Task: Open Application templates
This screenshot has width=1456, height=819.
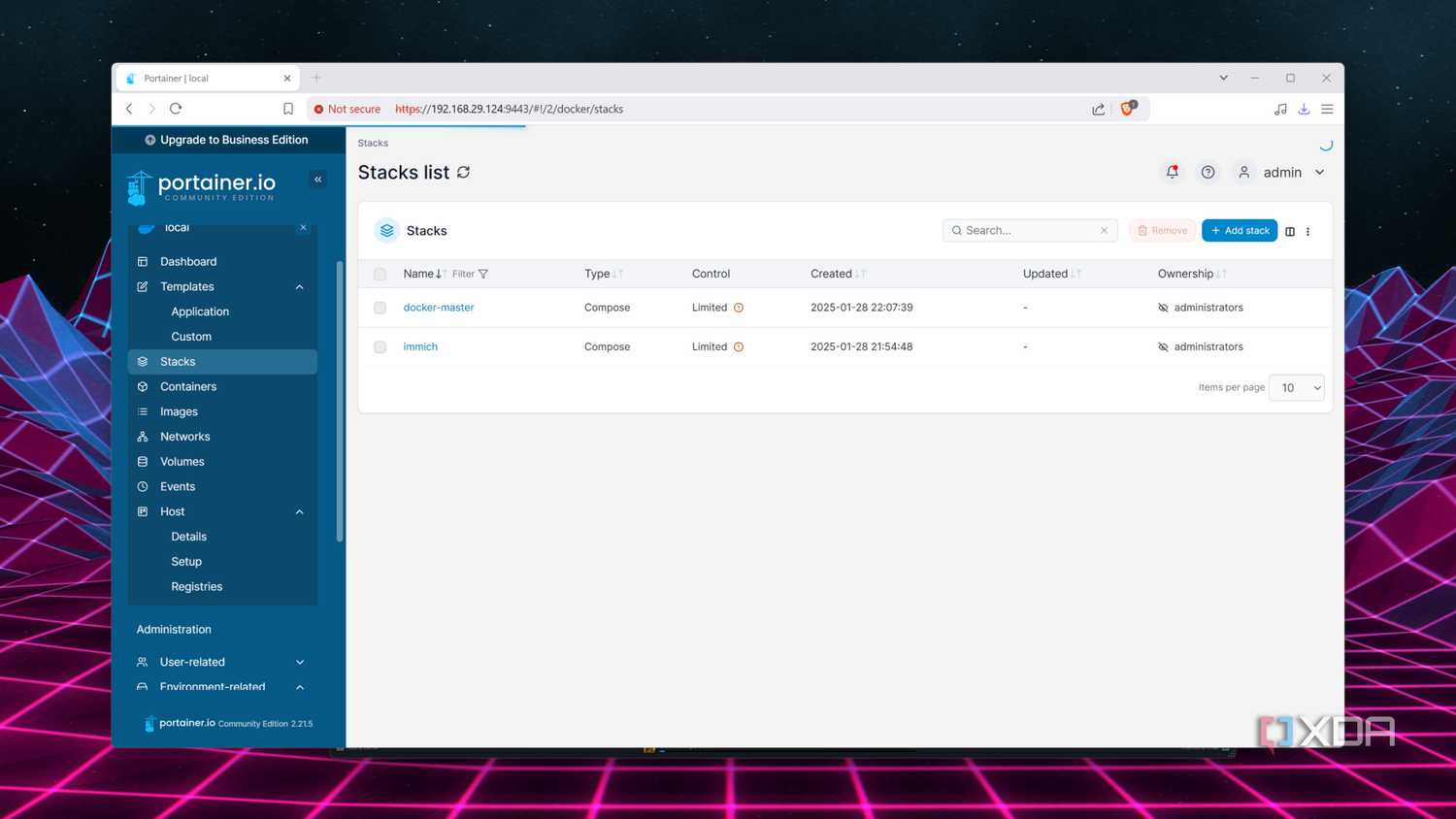Action: click(x=200, y=311)
